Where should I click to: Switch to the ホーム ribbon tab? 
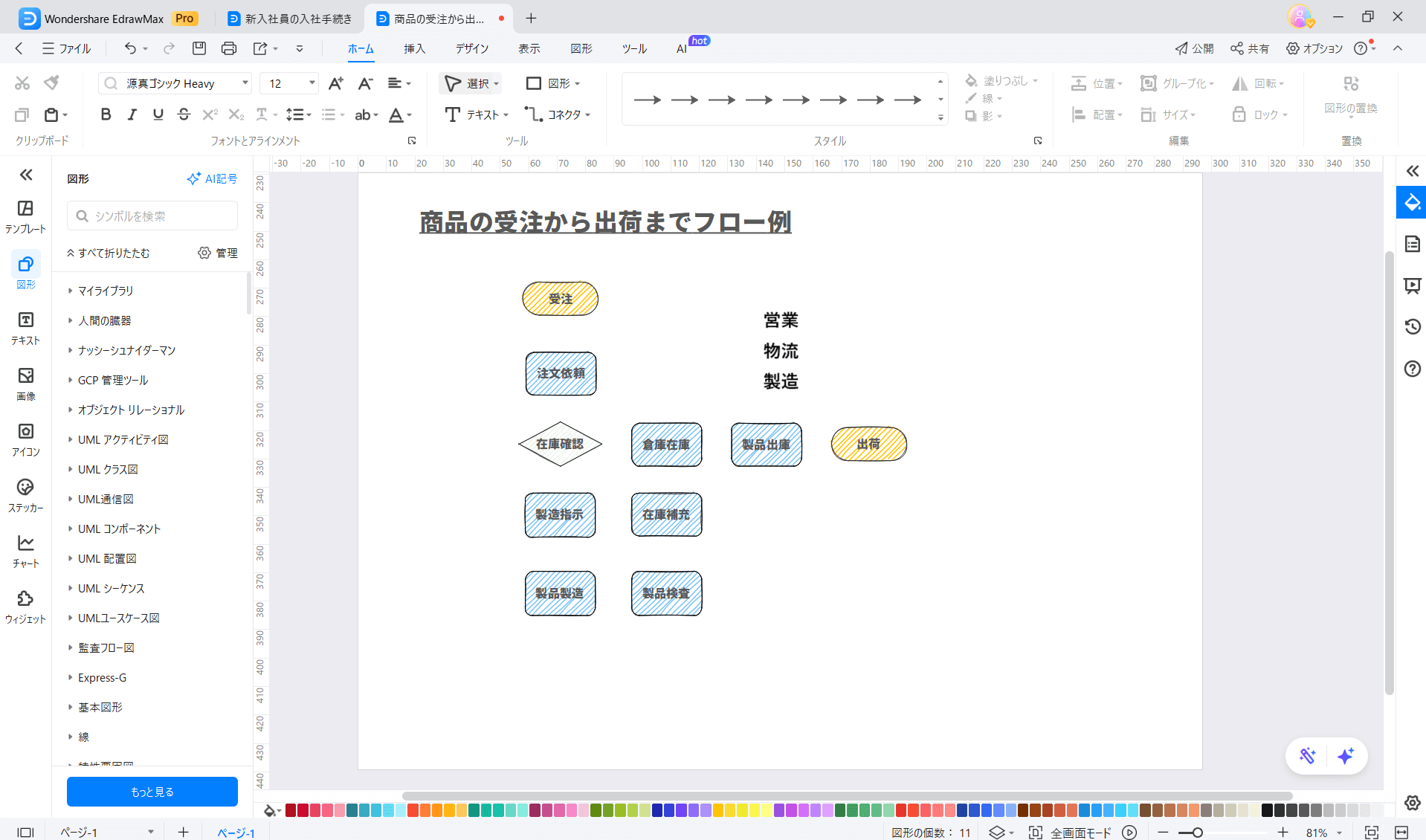coord(361,49)
